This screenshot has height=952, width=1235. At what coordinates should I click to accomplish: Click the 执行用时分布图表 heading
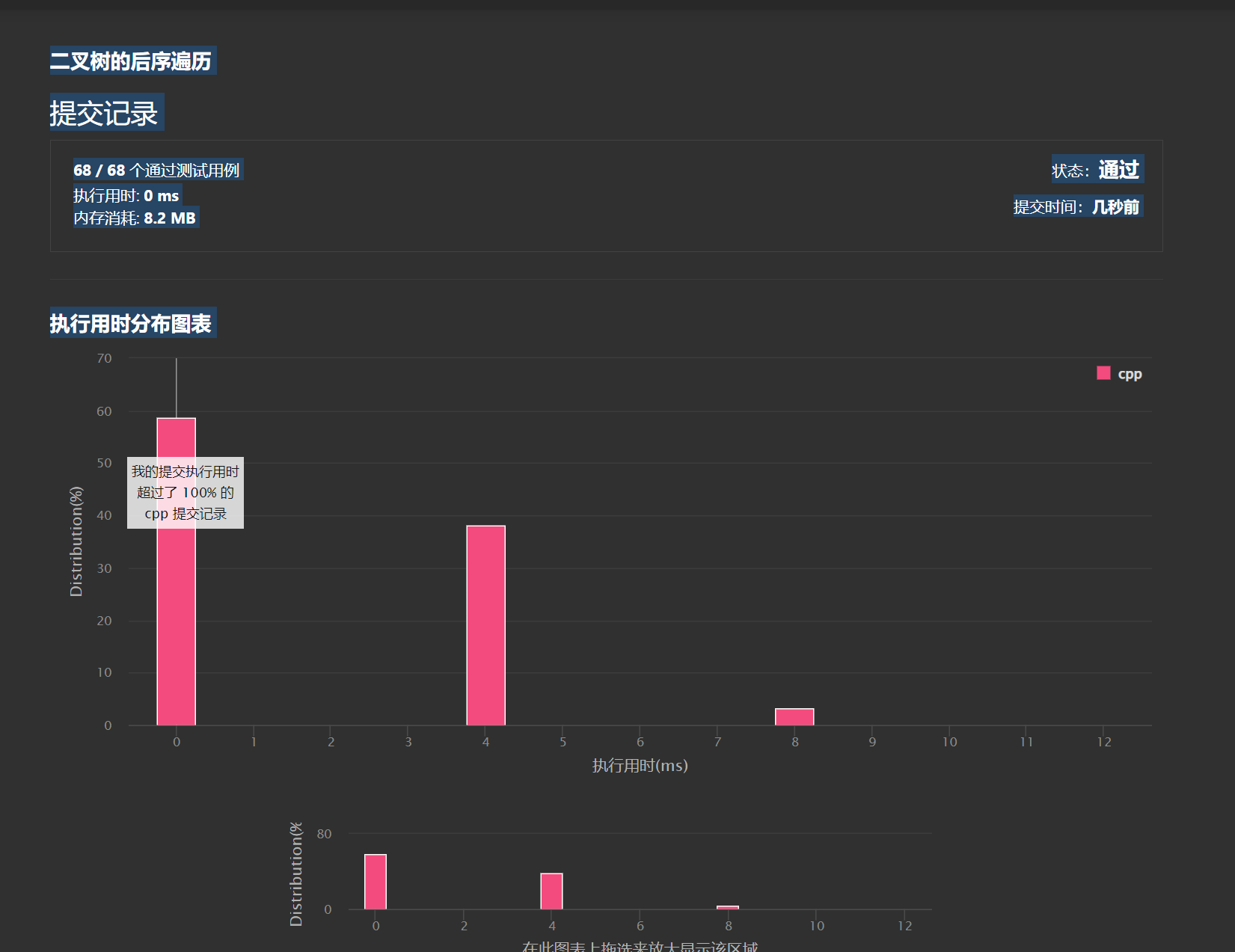pos(132,323)
